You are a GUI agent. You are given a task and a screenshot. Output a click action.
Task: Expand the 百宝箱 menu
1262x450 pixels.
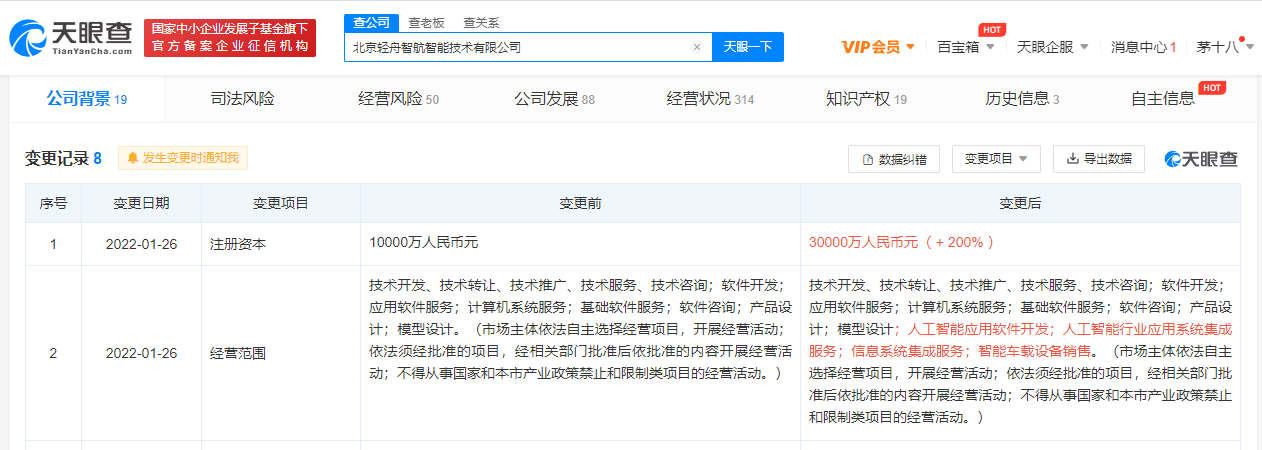coord(965,47)
